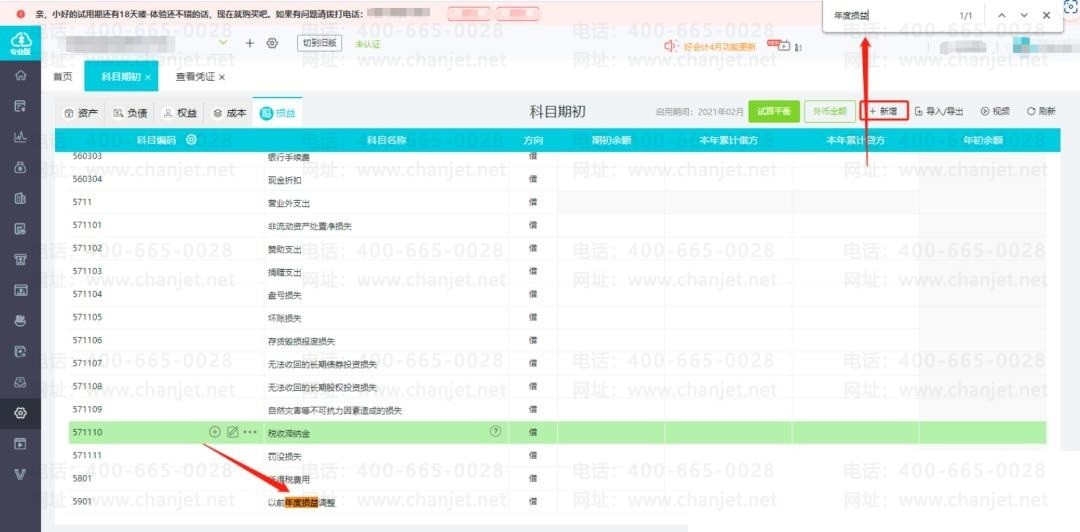Click the plus icon beside company name
This screenshot has height=532, width=1080.
point(250,43)
